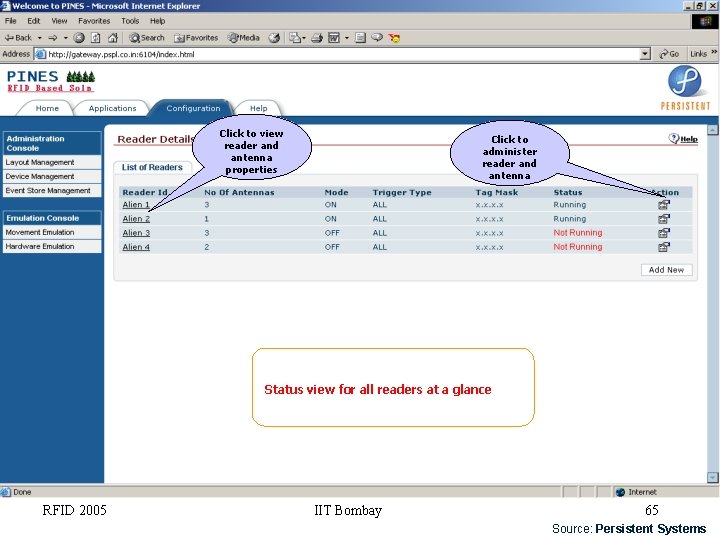Viewport: 720px width, 540px height.
Task: Open the File menu
Action: click(x=11, y=21)
